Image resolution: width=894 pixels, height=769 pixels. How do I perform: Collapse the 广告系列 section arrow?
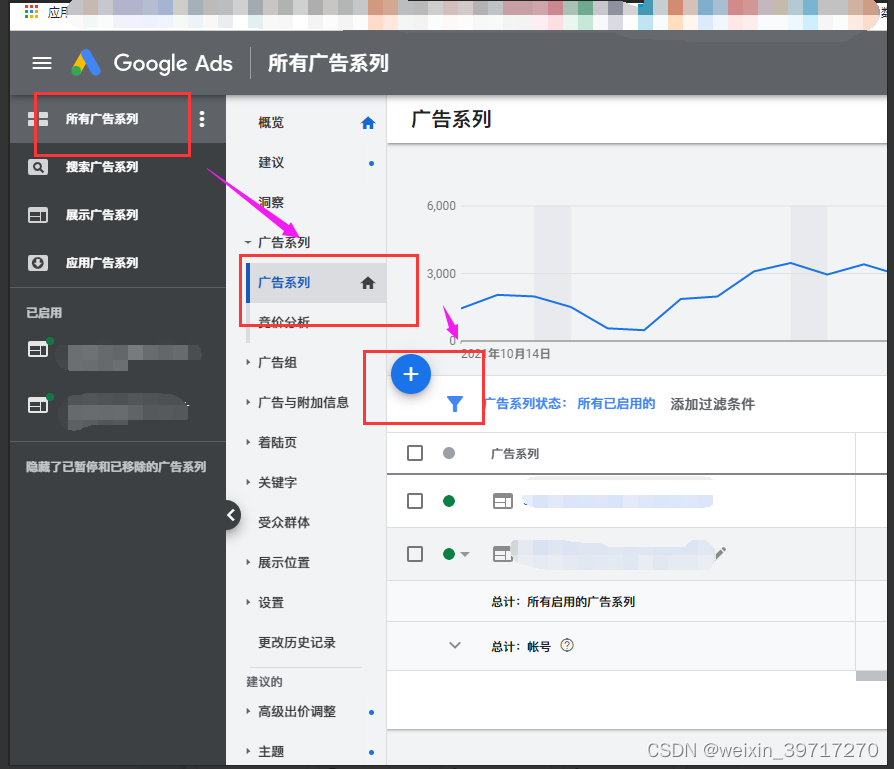coord(247,242)
